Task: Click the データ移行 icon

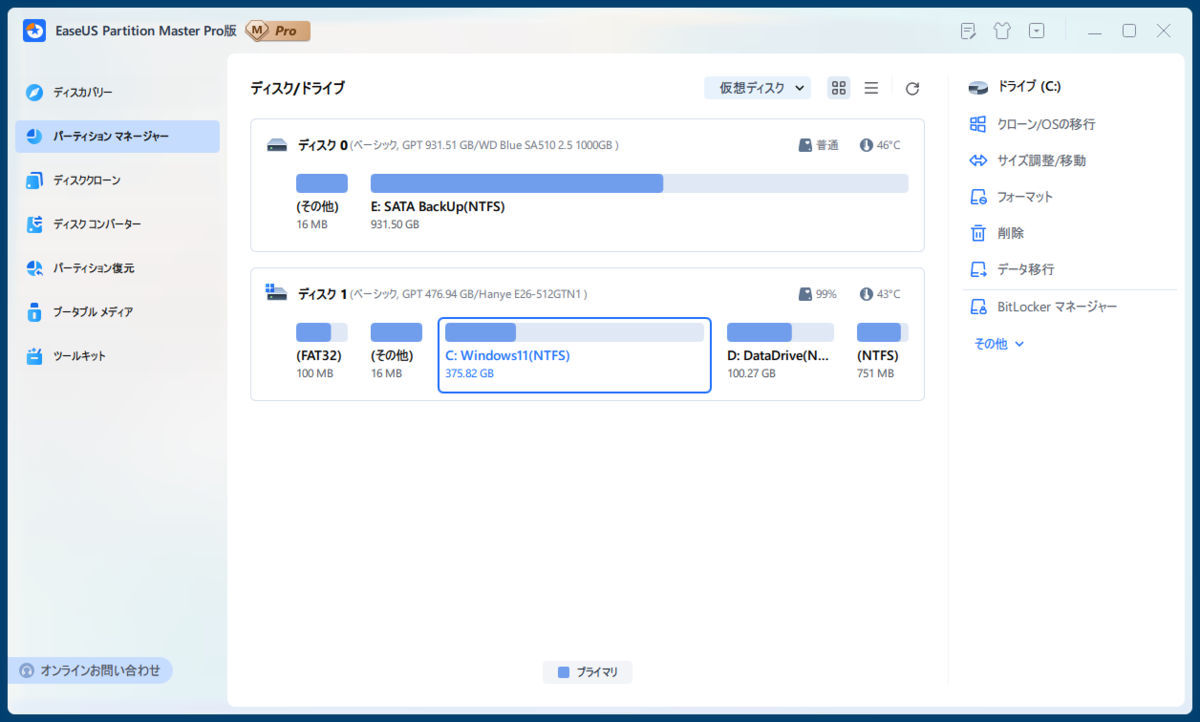Action: coord(978,269)
